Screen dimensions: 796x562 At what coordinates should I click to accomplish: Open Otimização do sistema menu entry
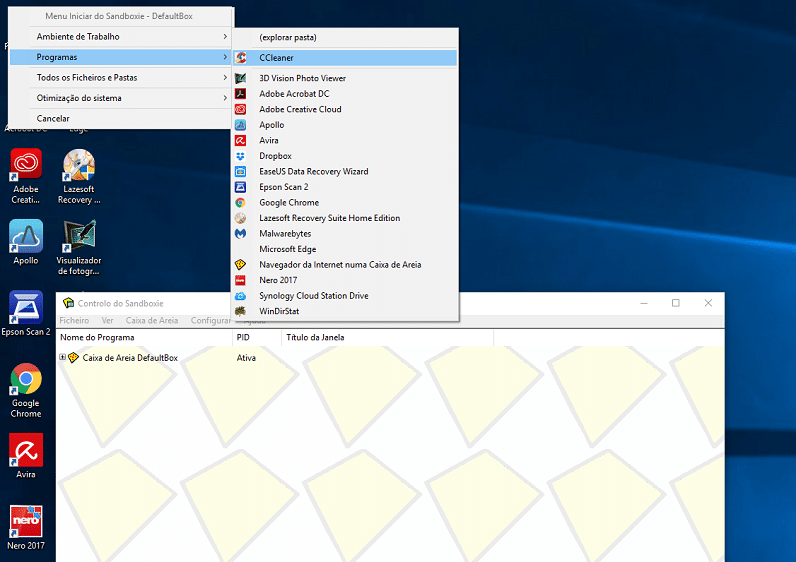(121, 97)
